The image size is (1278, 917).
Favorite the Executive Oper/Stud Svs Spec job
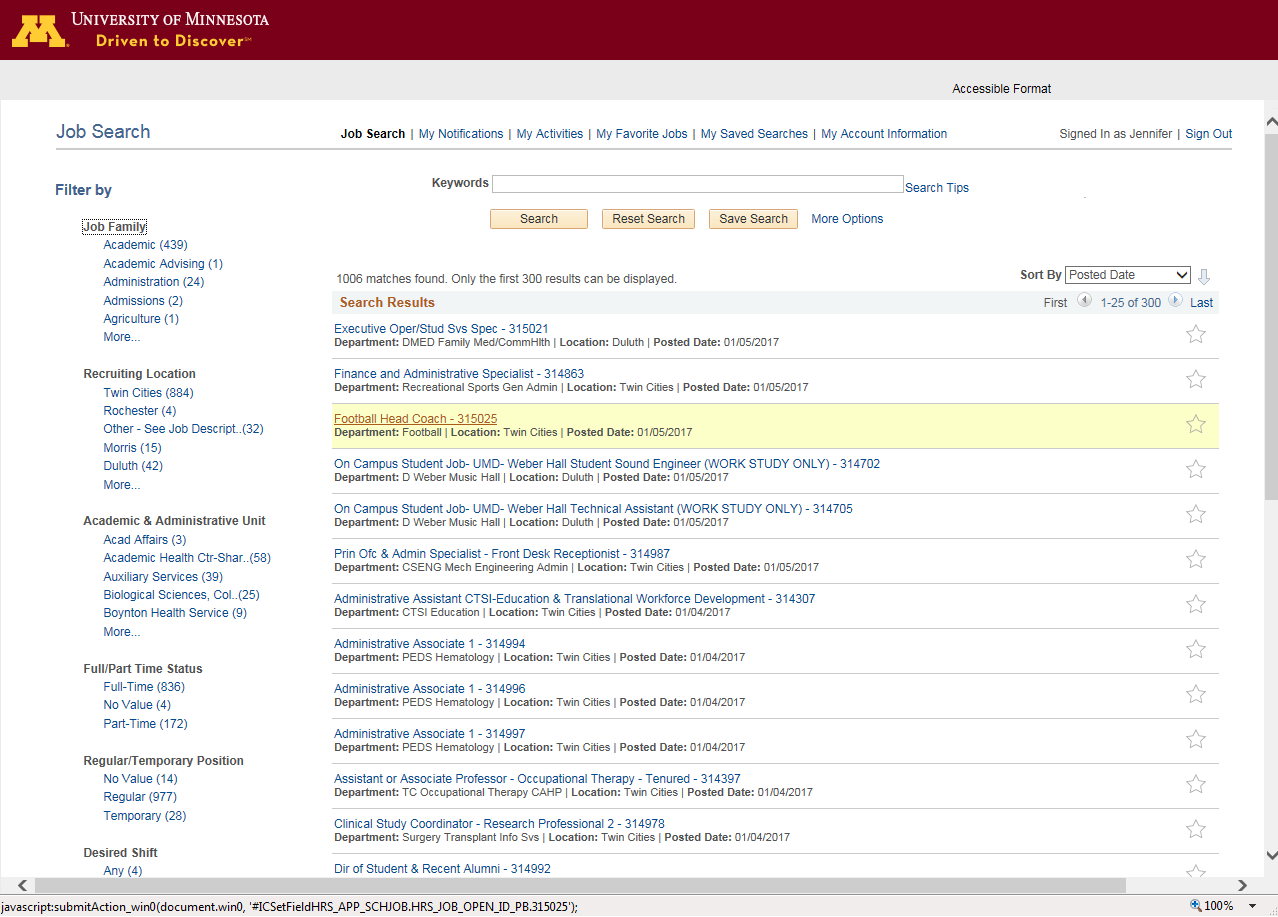point(1196,334)
